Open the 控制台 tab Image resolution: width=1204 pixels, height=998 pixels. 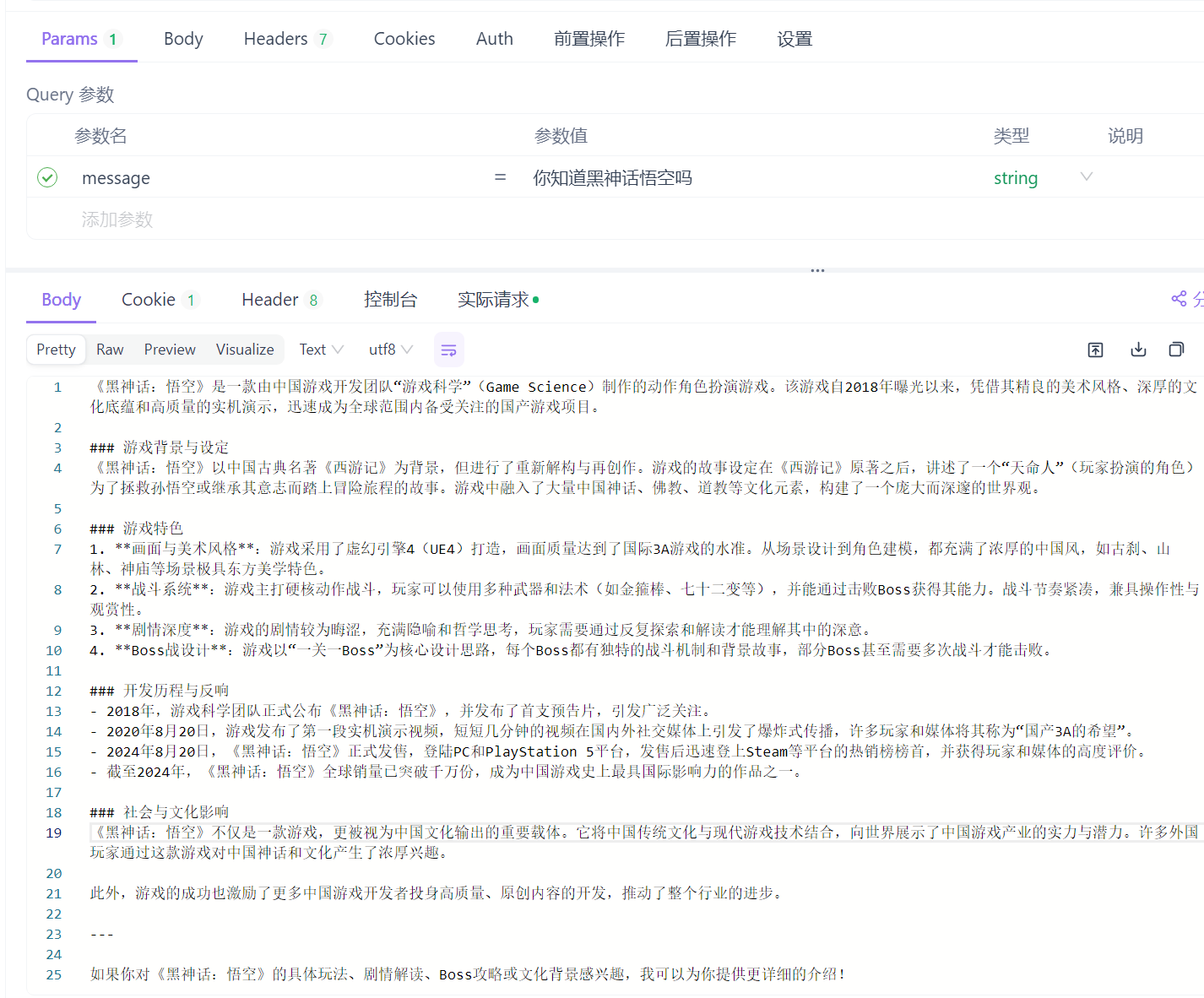[390, 300]
